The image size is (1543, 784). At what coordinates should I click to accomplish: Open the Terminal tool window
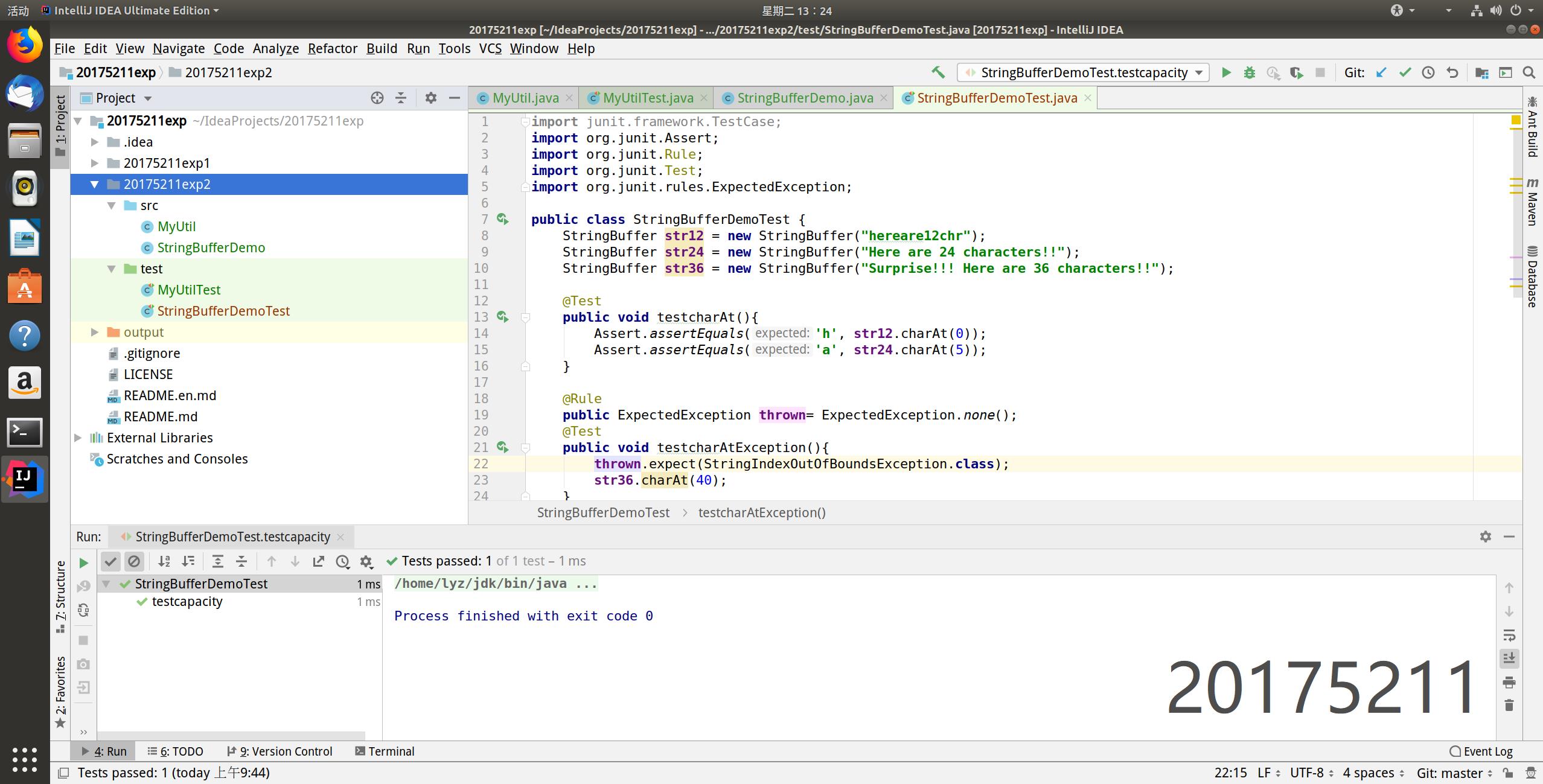[x=385, y=751]
